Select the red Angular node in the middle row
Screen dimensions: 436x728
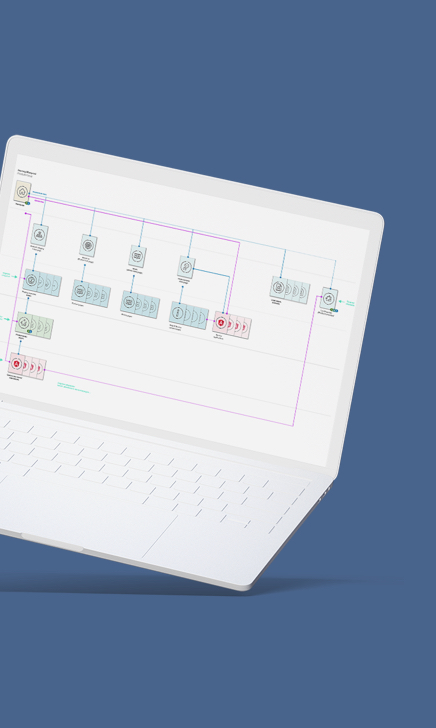click(221, 323)
